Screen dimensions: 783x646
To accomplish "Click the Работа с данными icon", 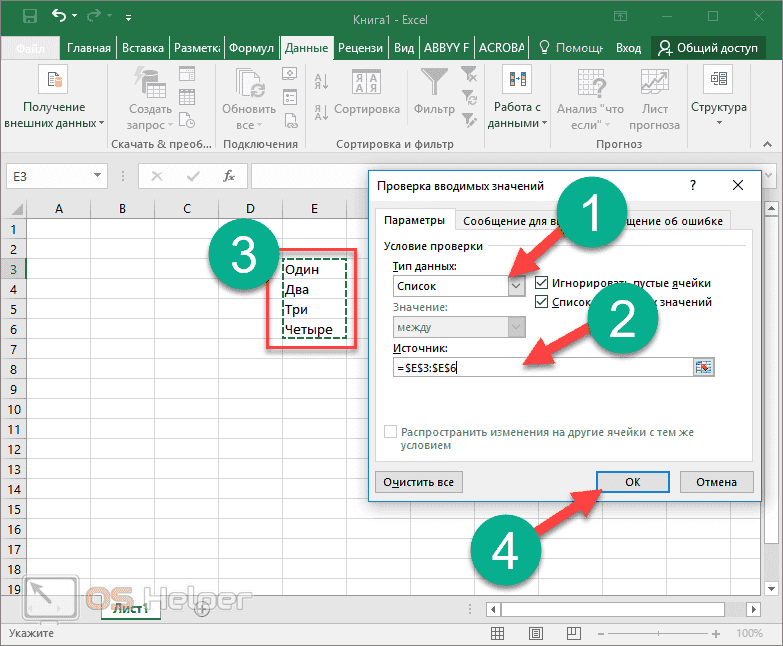I will point(517,80).
